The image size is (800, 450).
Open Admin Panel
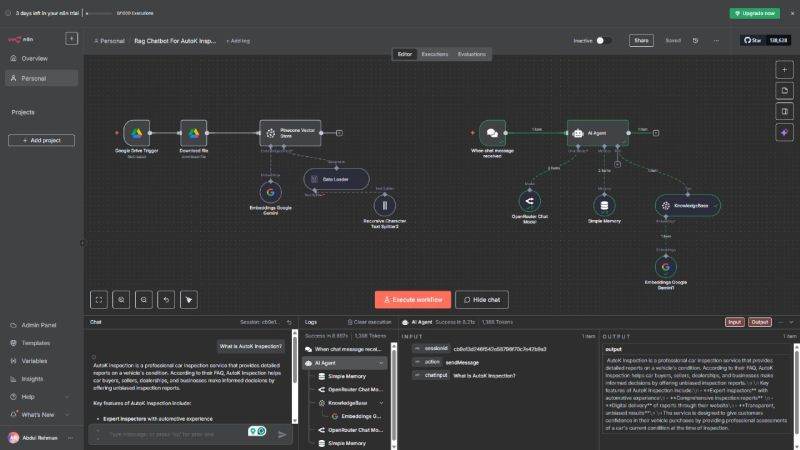(x=41, y=325)
